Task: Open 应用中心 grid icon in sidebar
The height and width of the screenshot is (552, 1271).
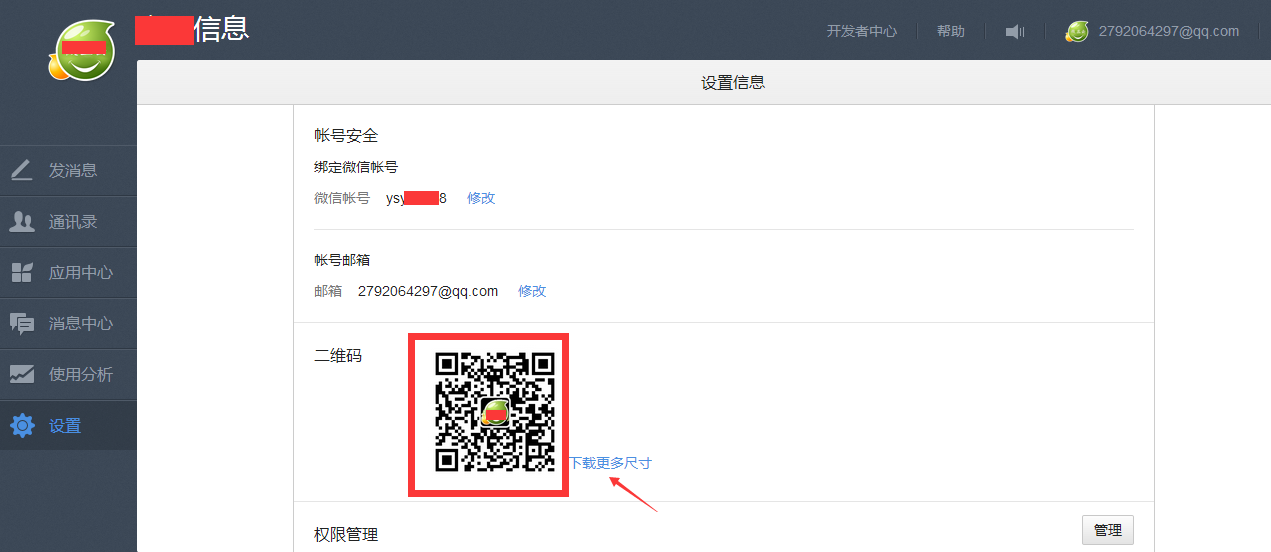Action: (x=22, y=273)
